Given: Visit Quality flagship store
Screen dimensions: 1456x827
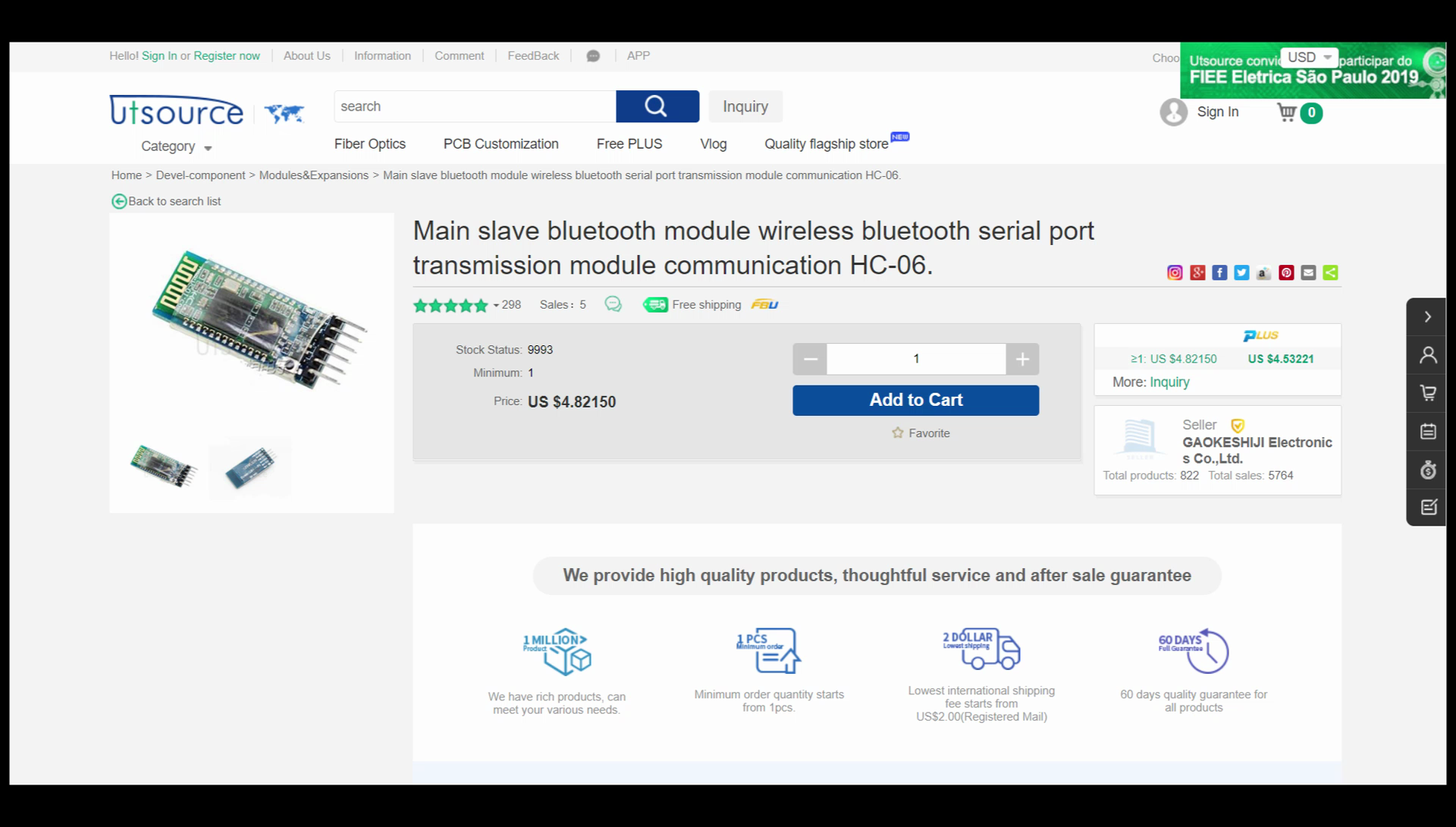Looking at the screenshot, I should pos(827,144).
